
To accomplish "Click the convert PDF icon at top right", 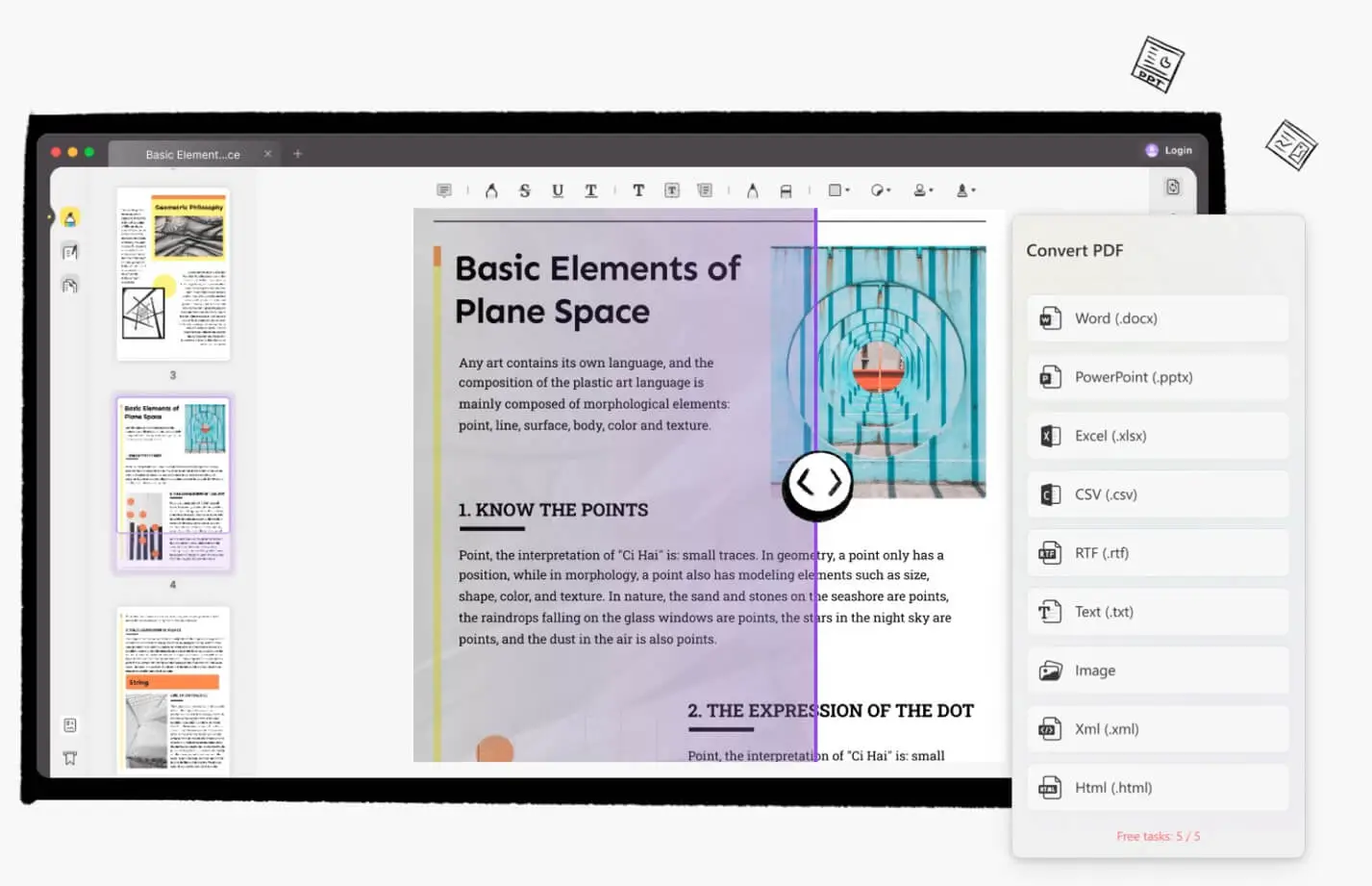I will [1172, 188].
